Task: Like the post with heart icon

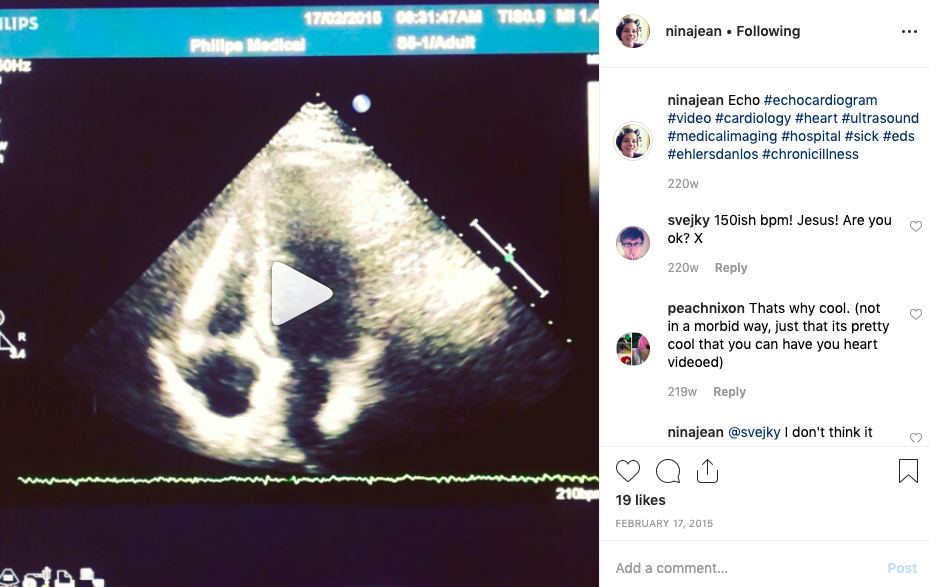Action: [x=628, y=471]
